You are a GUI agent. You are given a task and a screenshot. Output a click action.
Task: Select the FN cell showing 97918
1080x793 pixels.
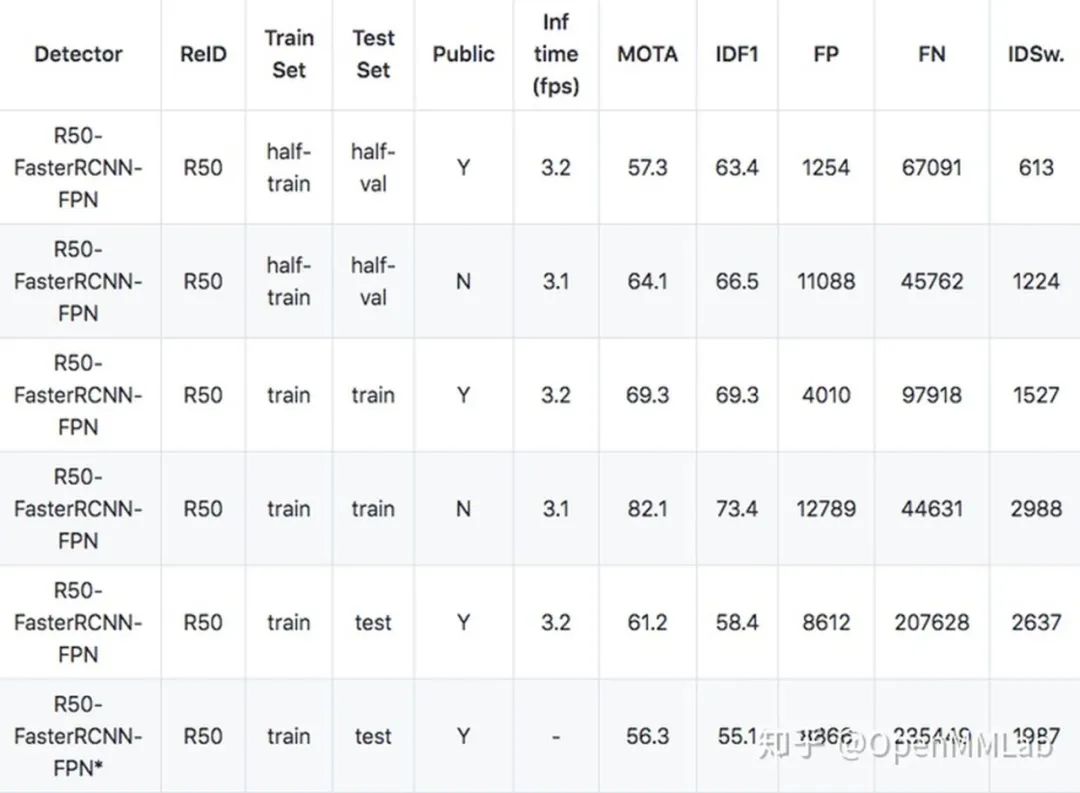931,395
